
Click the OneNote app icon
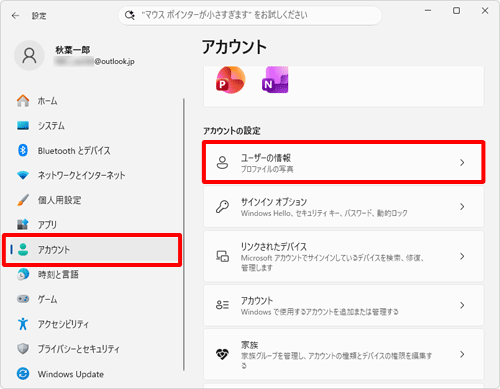[275, 80]
